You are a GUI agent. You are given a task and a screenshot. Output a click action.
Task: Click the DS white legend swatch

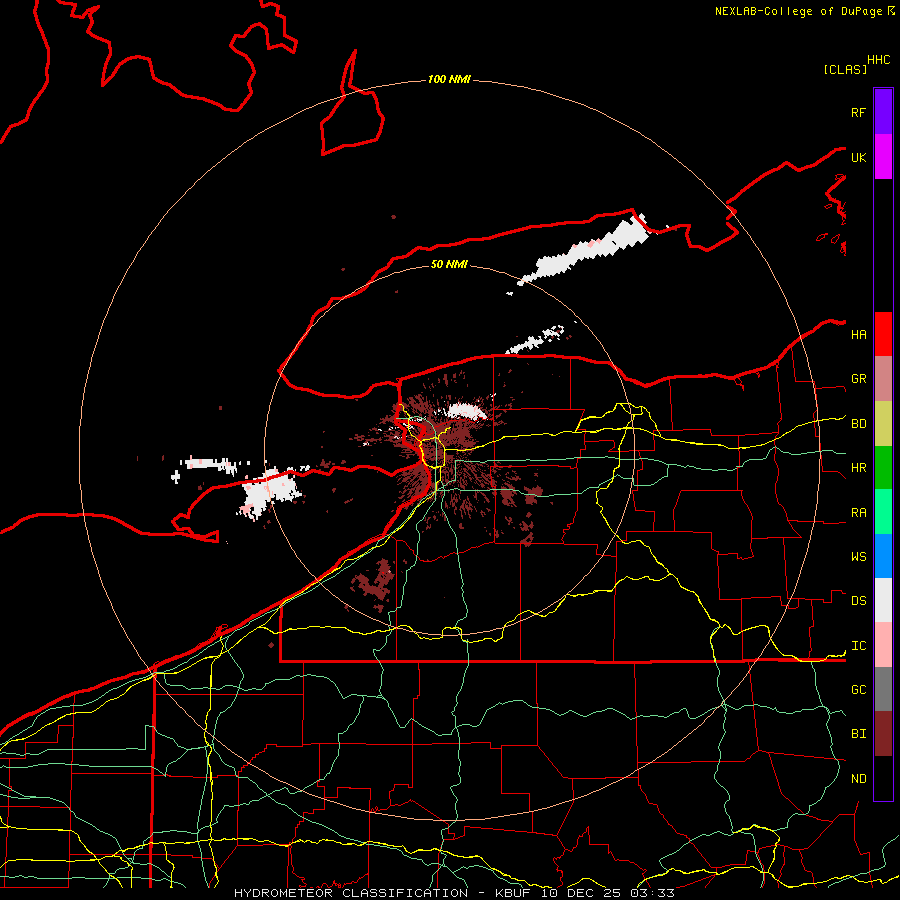883,600
